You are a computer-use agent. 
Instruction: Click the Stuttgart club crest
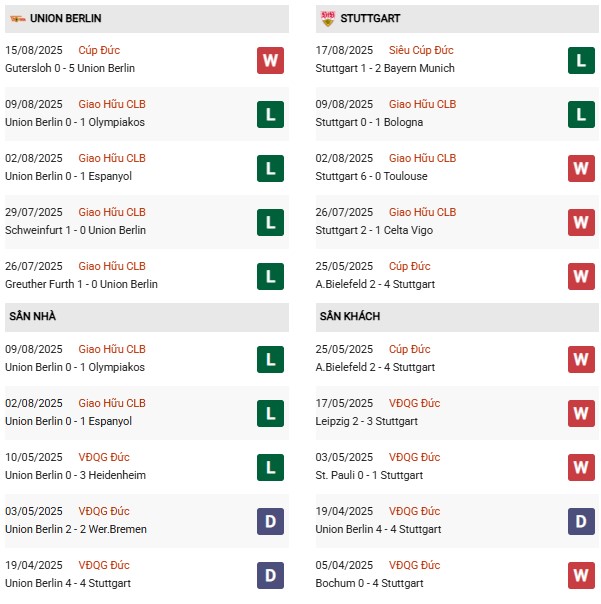pos(327,18)
